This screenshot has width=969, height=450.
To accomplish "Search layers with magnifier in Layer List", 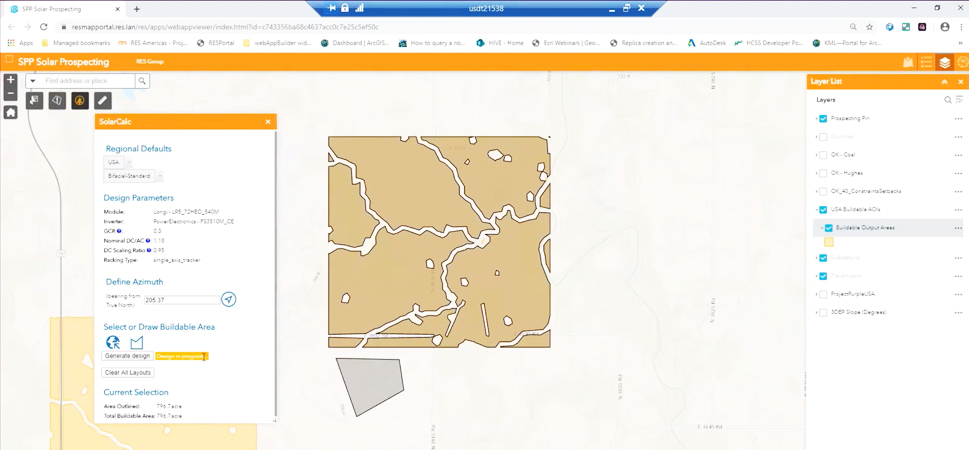I will (x=948, y=100).
